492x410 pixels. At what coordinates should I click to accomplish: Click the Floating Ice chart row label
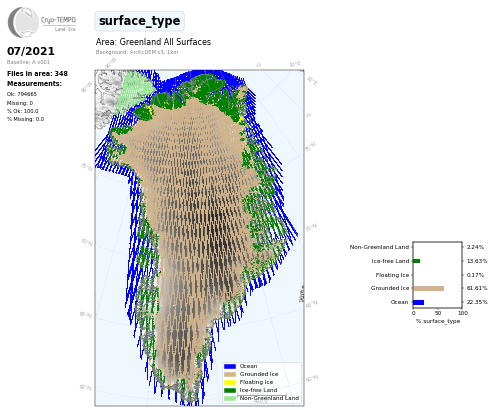point(392,275)
